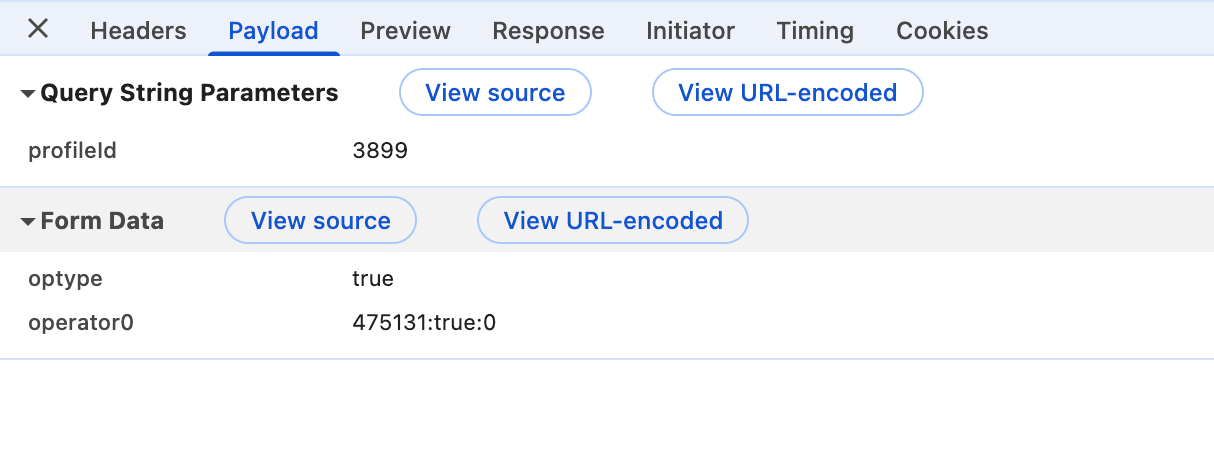Image resolution: width=1214 pixels, height=458 pixels.
Task: Open the Cookies tab
Action: tap(942, 31)
